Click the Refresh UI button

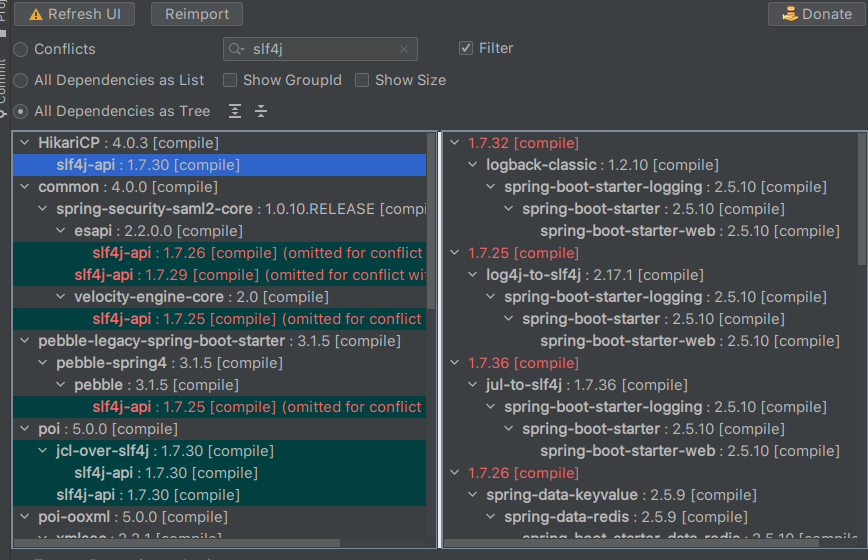point(74,14)
